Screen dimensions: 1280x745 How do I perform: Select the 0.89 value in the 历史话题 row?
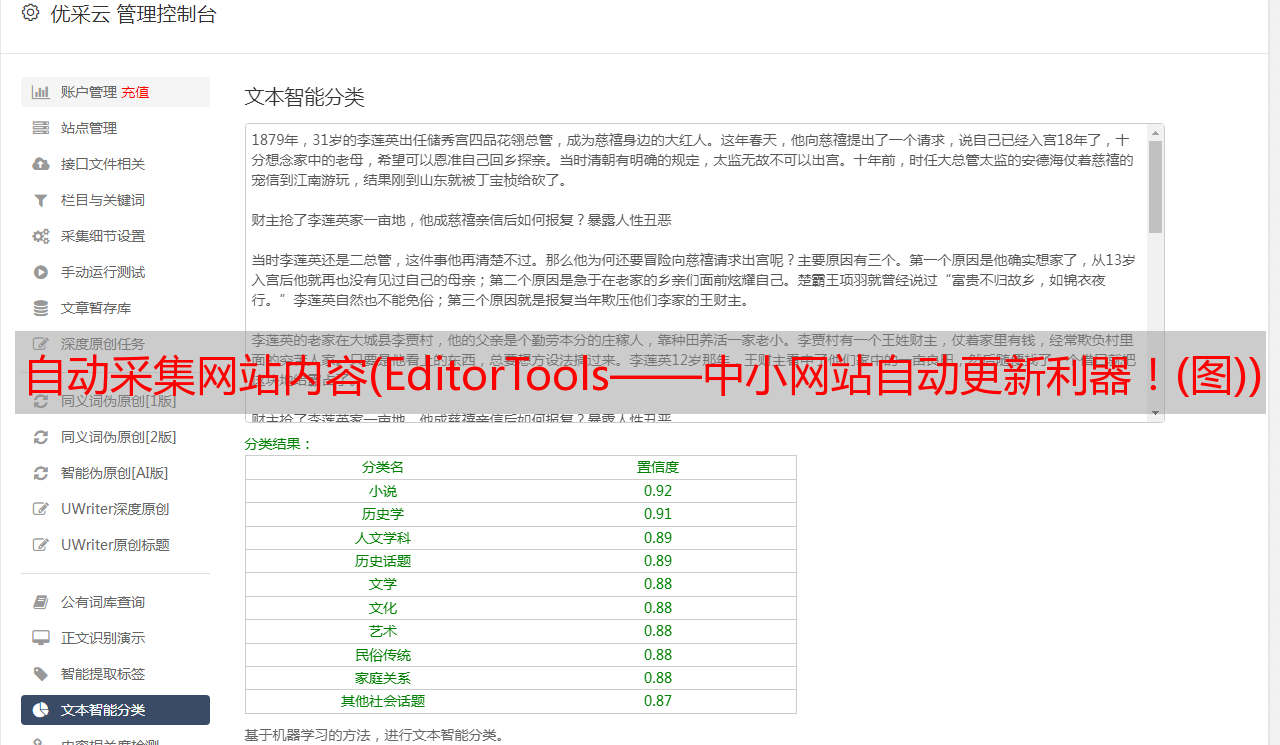pyautogui.click(x=658, y=561)
